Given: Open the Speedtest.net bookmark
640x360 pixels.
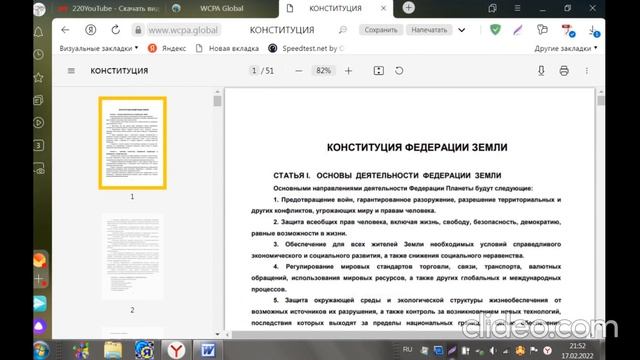Looking at the screenshot, I should tap(306, 48).
